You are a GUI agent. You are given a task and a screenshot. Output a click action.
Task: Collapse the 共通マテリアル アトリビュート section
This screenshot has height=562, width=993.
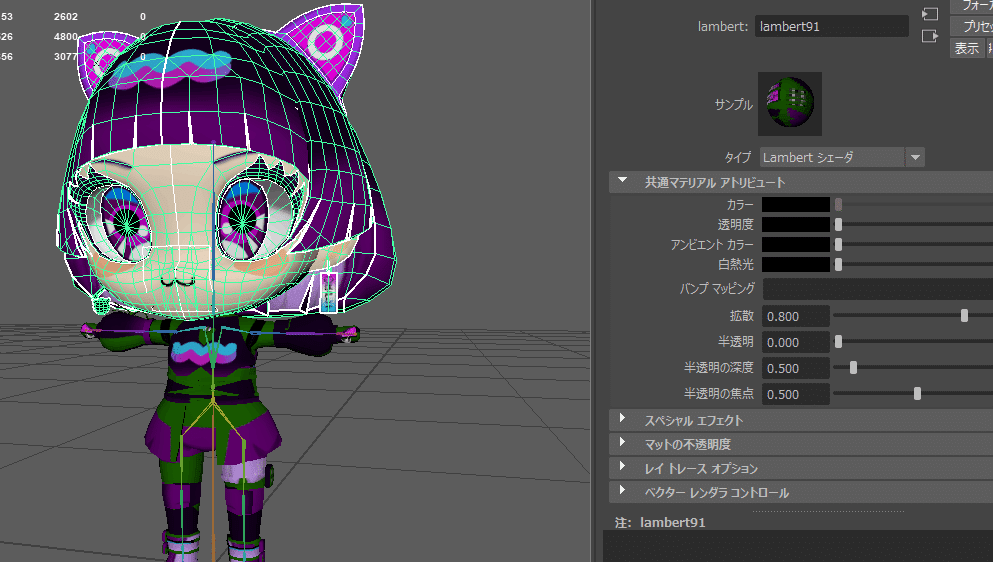tap(623, 182)
